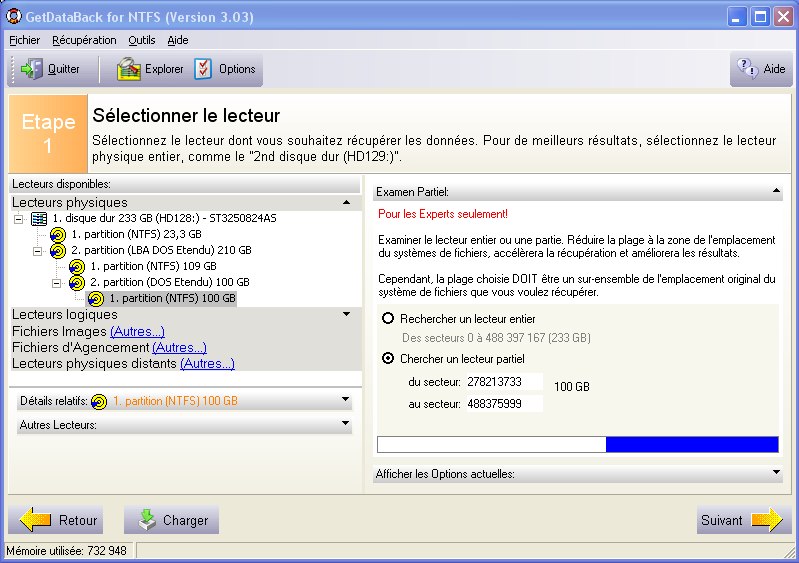
Task: Collapse the DOS Etendu 100 GB node
Action: coord(57,282)
